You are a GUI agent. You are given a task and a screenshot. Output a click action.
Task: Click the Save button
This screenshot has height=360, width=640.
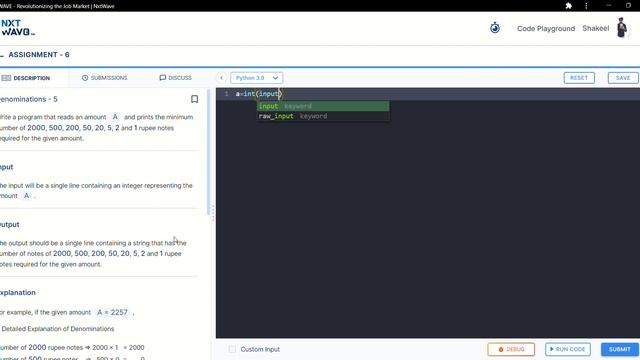pos(623,78)
